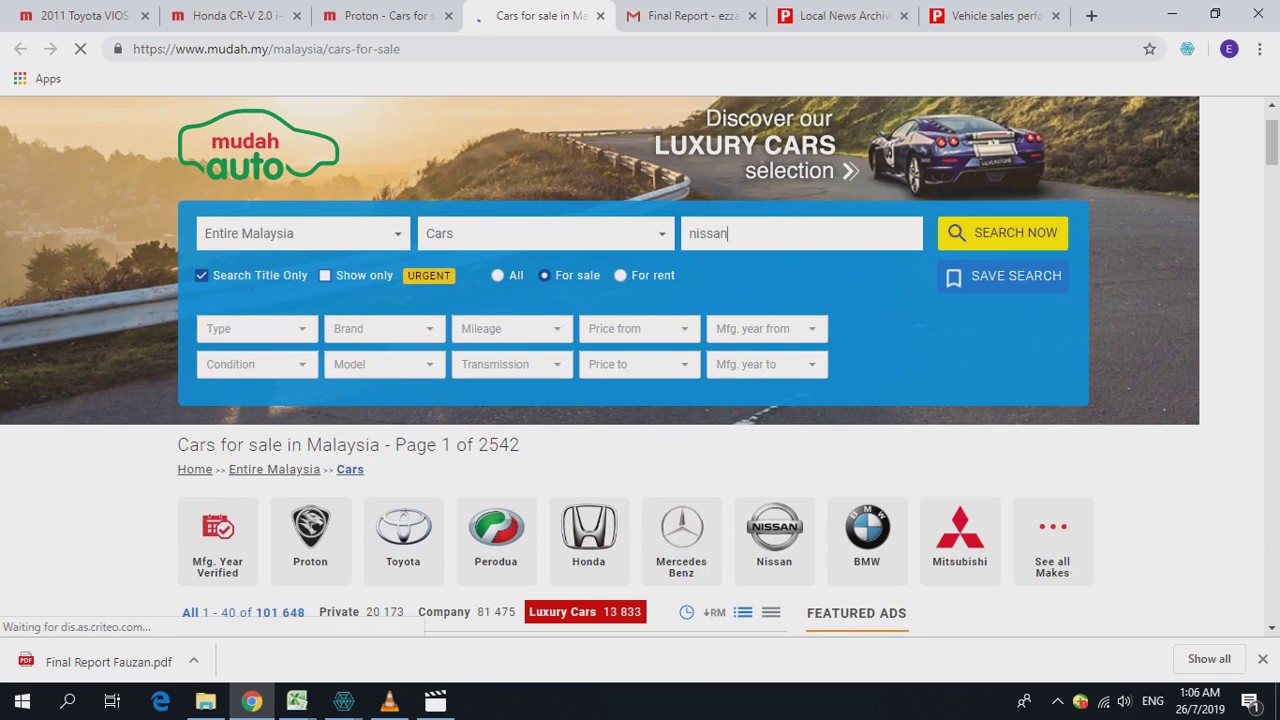Open the BMW make icon

[x=867, y=540]
